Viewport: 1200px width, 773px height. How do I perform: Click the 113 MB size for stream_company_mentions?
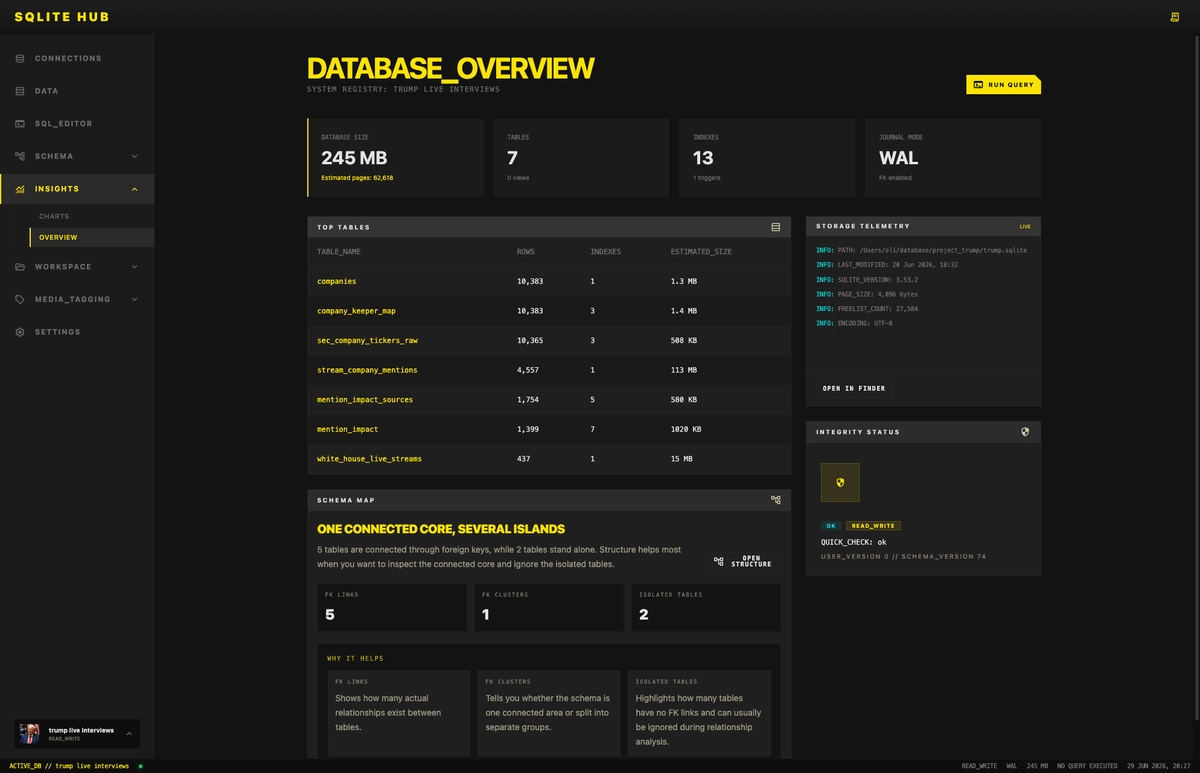coord(684,370)
